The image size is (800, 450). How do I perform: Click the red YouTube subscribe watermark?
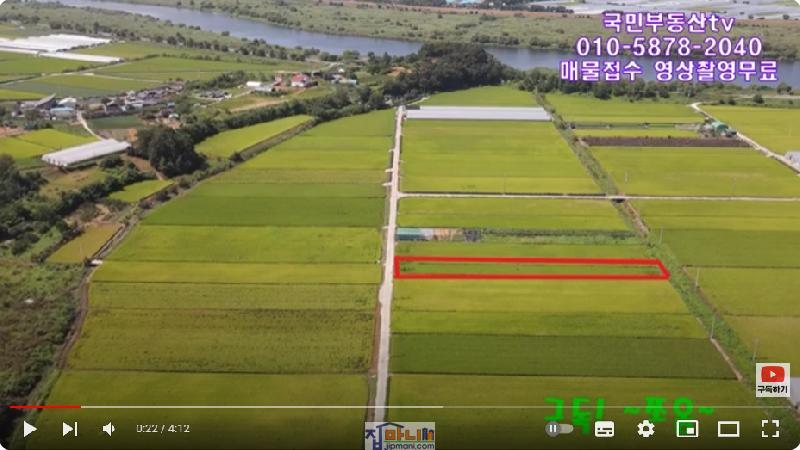[x=772, y=380]
